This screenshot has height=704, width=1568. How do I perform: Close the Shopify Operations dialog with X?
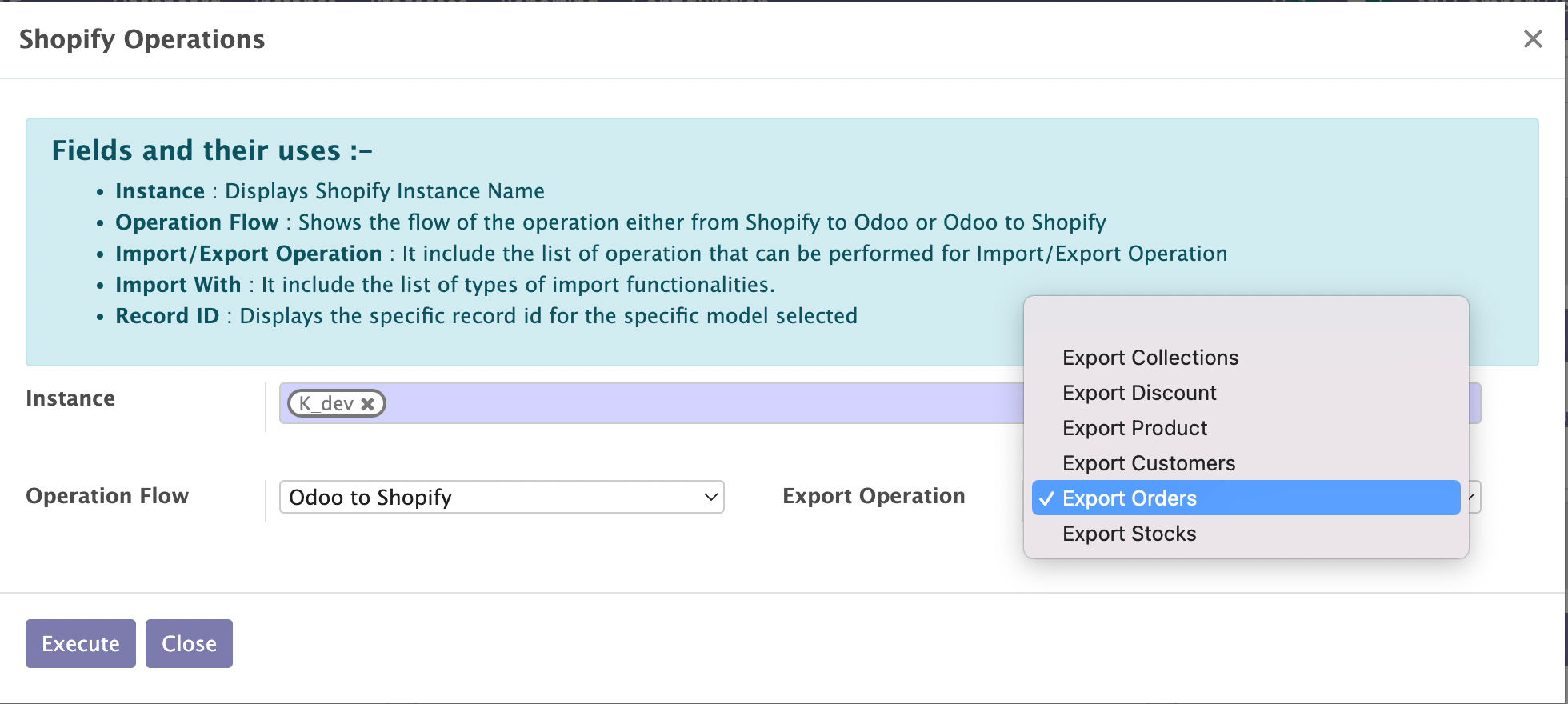pyautogui.click(x=1532, y=39)
